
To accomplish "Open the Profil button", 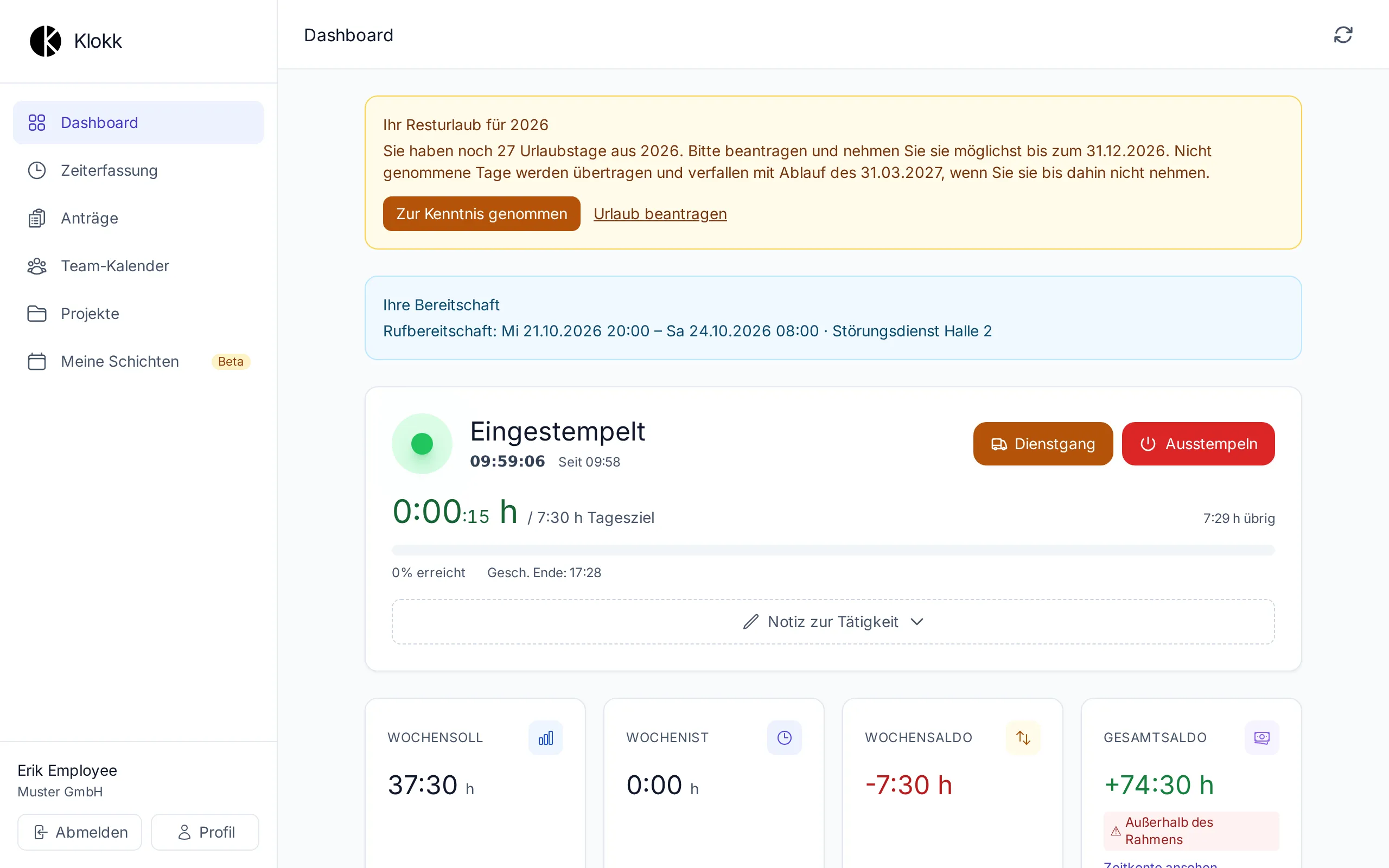I will 205,832.
